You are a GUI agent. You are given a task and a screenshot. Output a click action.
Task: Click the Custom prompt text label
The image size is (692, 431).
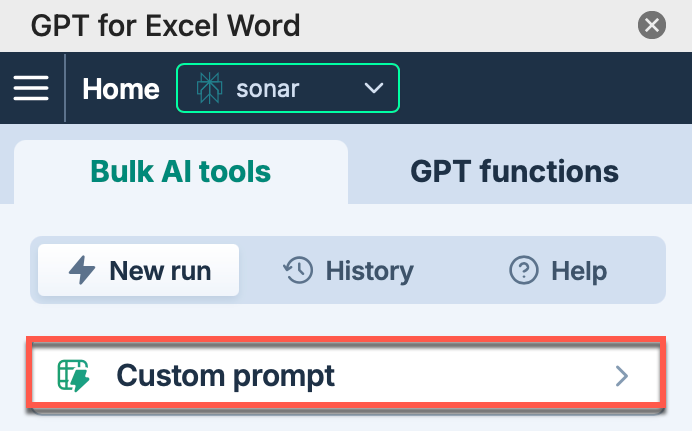225,376
